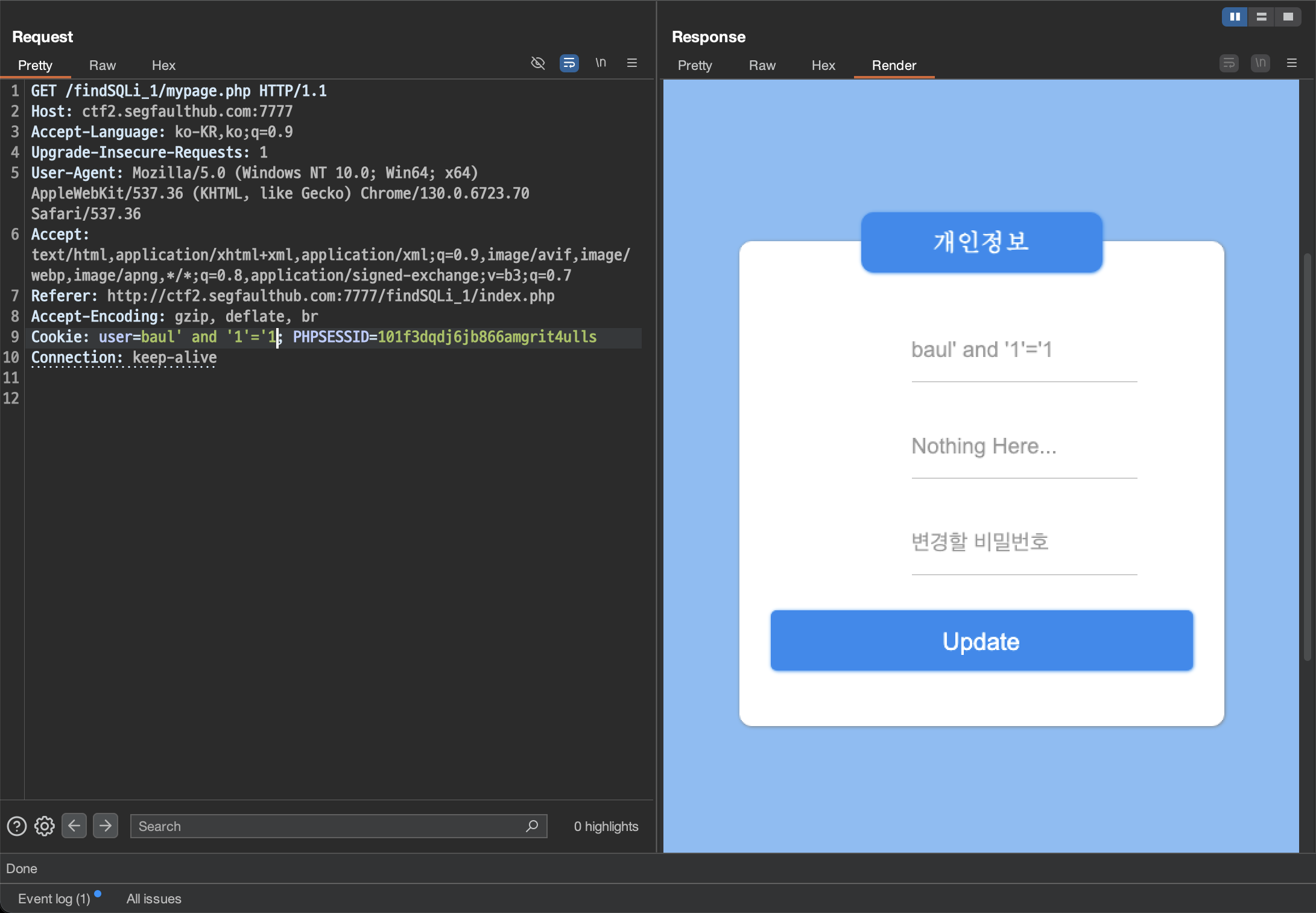Viewport: 1316px width, 913px height.
Task: Click the crossed-out eye icon in the Request panel
Action: (537, 63)
